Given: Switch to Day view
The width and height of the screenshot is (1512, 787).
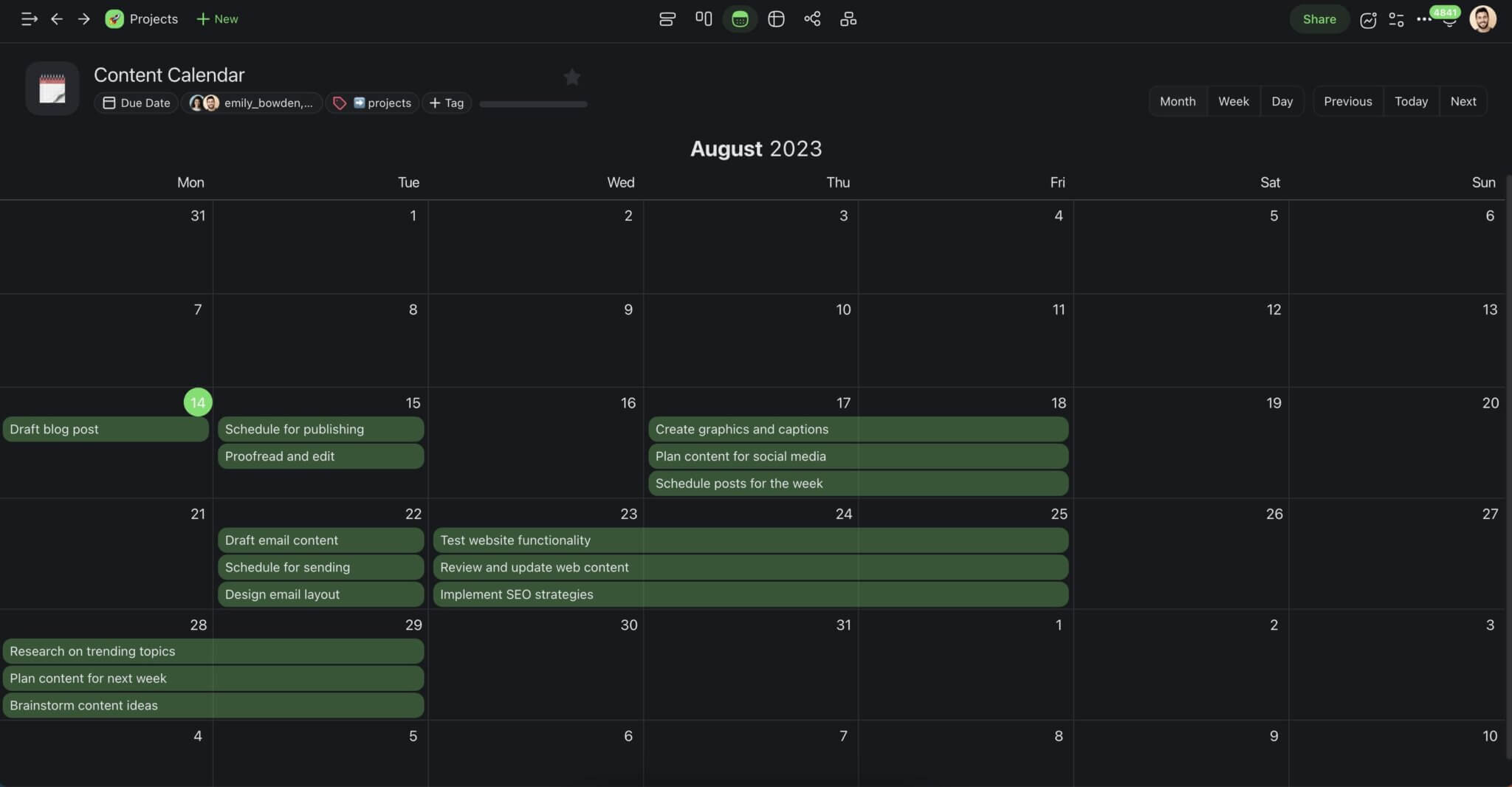Looking at the screenshot, I should pyautogui.click(x=1282, y=101).
